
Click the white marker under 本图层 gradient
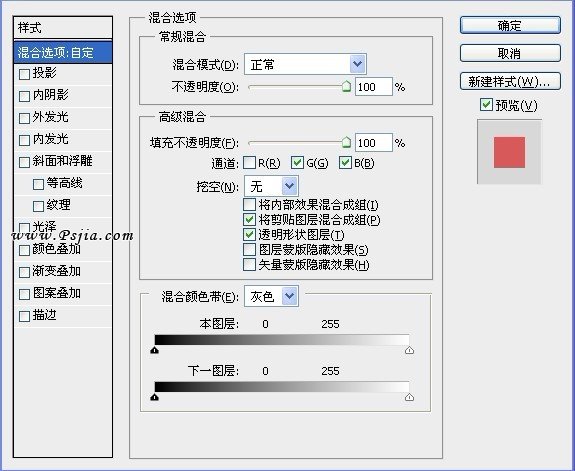pyautogui.click(x=410, y=350)
